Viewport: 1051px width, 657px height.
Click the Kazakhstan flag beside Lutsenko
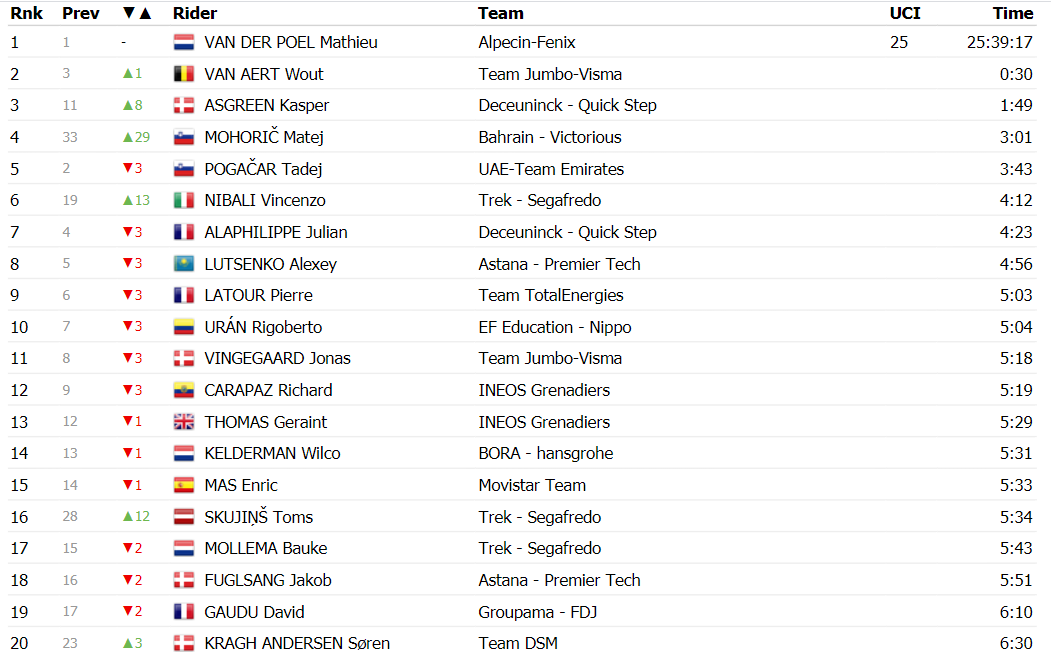(184, 263)
